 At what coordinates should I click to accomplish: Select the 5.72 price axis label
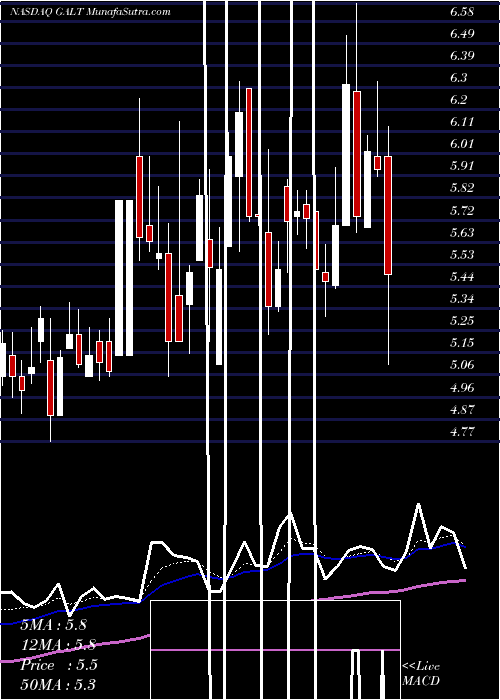point(462,210)
